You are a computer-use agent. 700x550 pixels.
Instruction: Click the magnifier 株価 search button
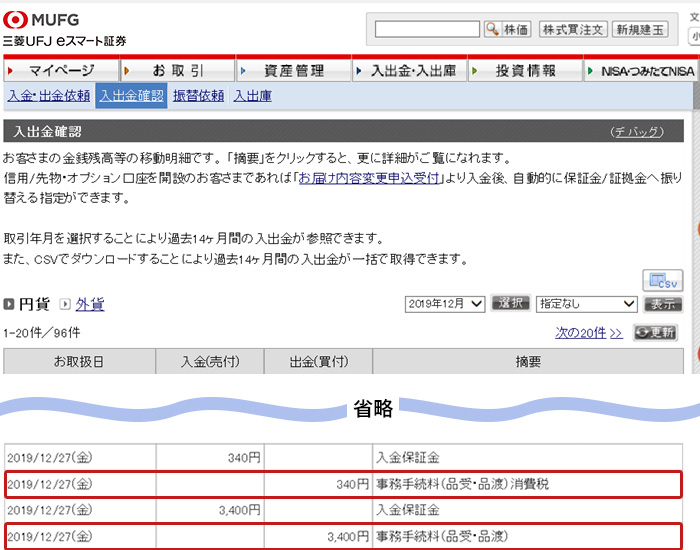point(507,29)
